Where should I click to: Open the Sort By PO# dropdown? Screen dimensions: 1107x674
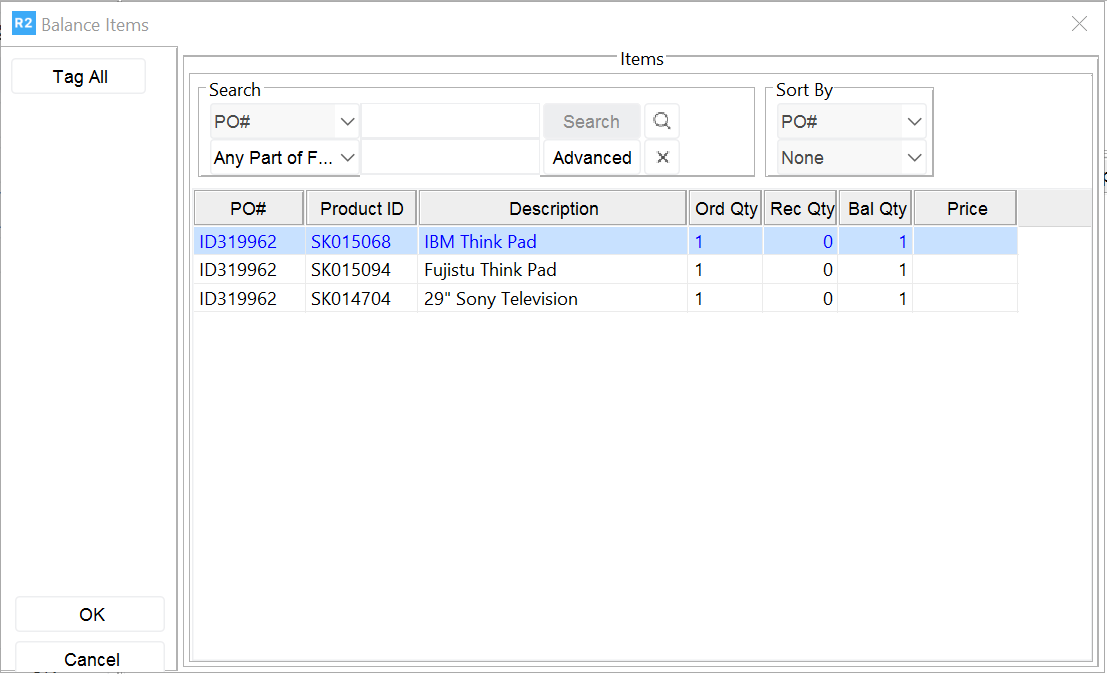(913, 122)
